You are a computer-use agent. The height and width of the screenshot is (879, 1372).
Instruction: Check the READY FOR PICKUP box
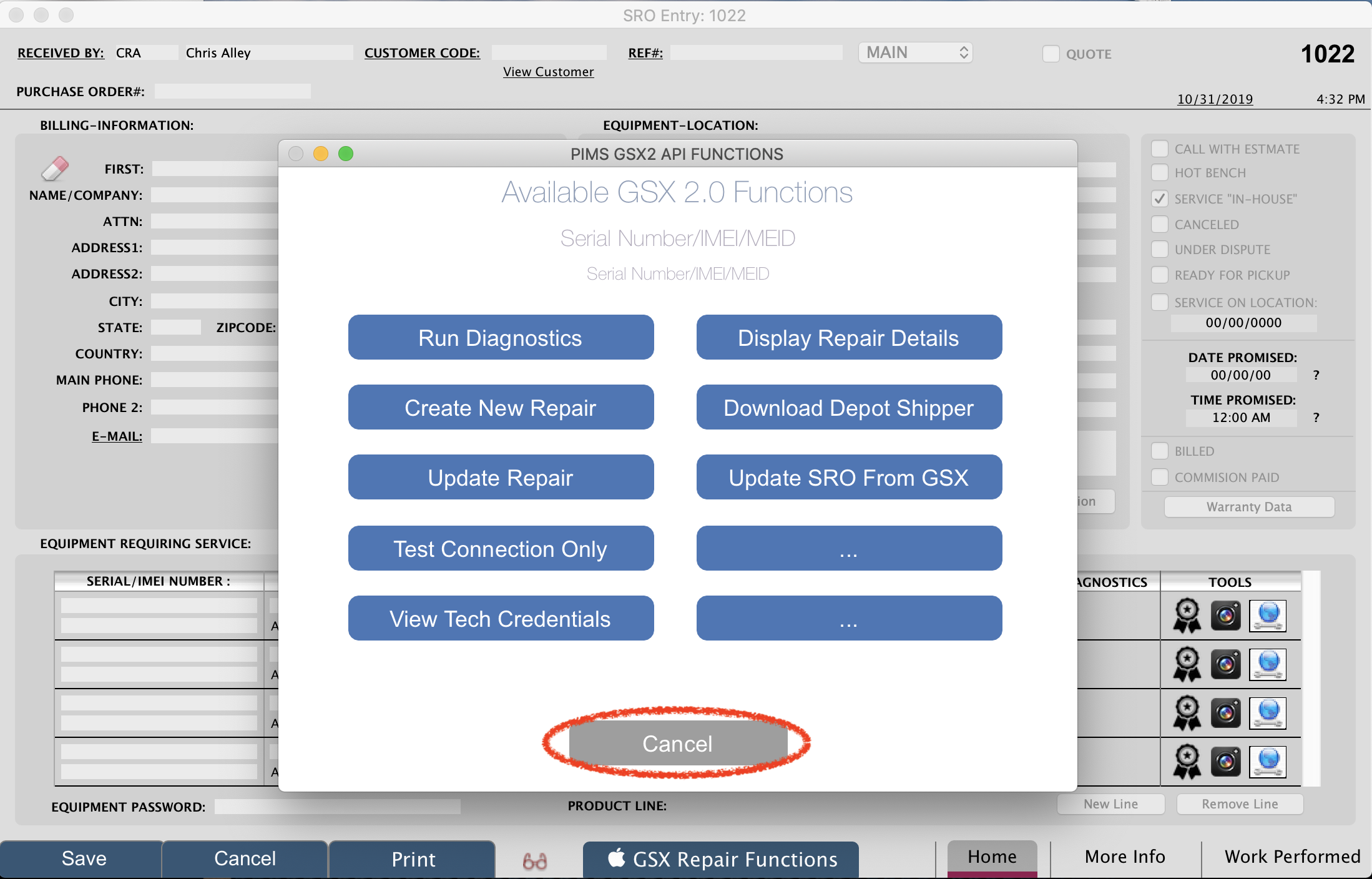click(1160, 275)
